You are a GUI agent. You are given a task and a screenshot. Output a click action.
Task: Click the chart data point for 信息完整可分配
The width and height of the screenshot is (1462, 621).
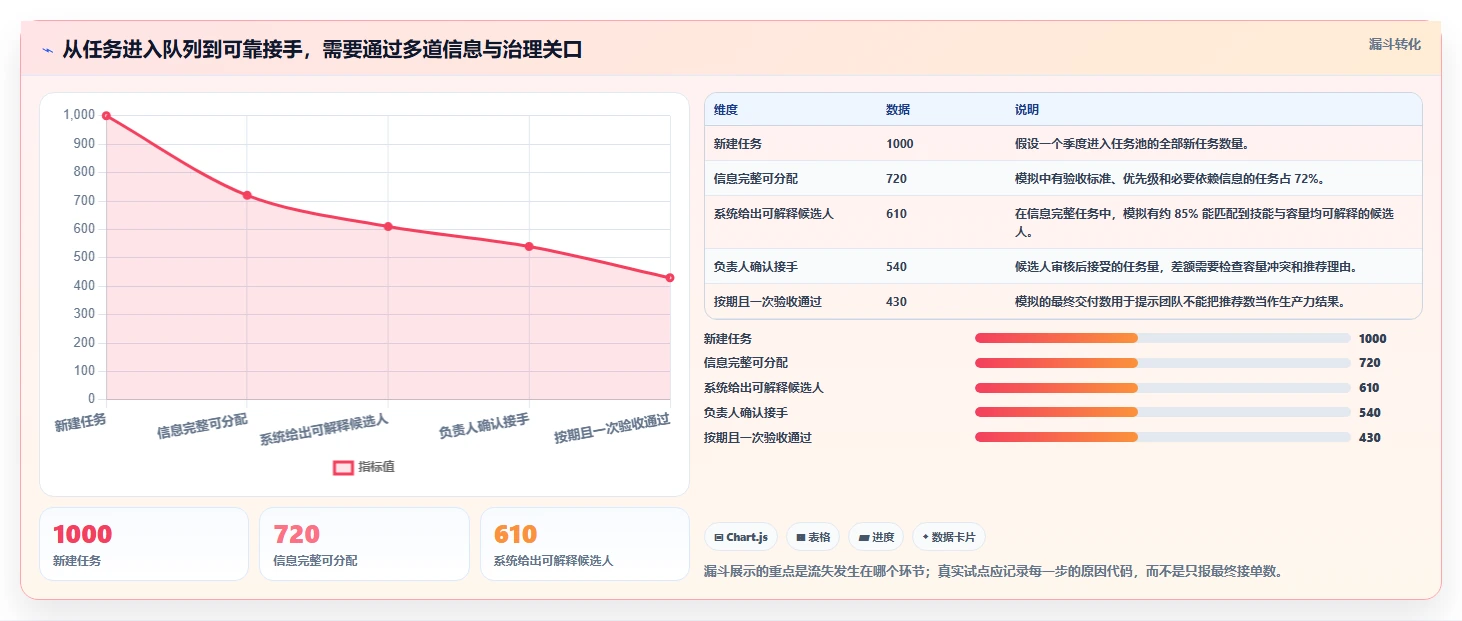click(247, 195)
